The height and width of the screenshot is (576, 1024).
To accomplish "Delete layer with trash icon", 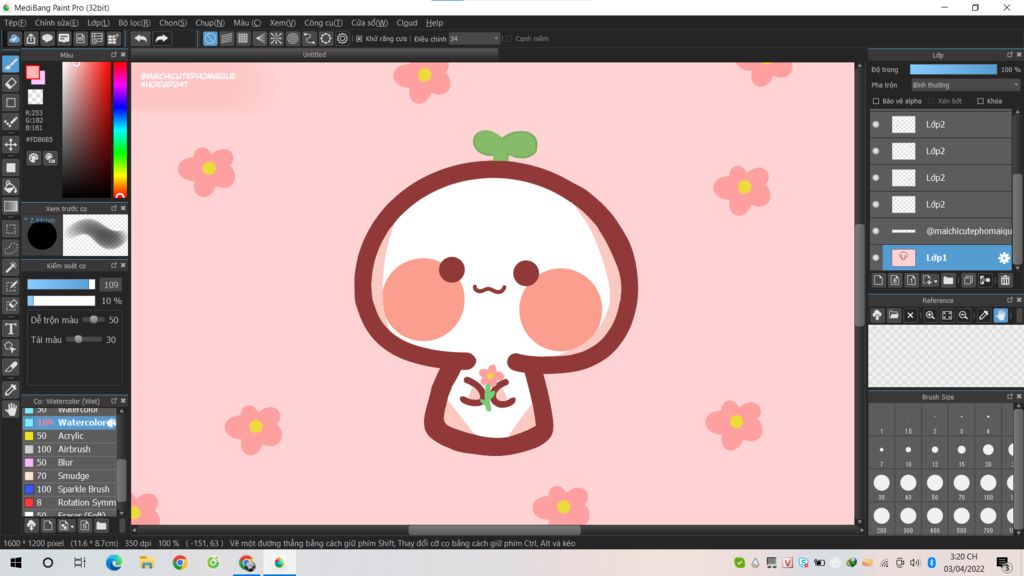I will (1005, 280).
